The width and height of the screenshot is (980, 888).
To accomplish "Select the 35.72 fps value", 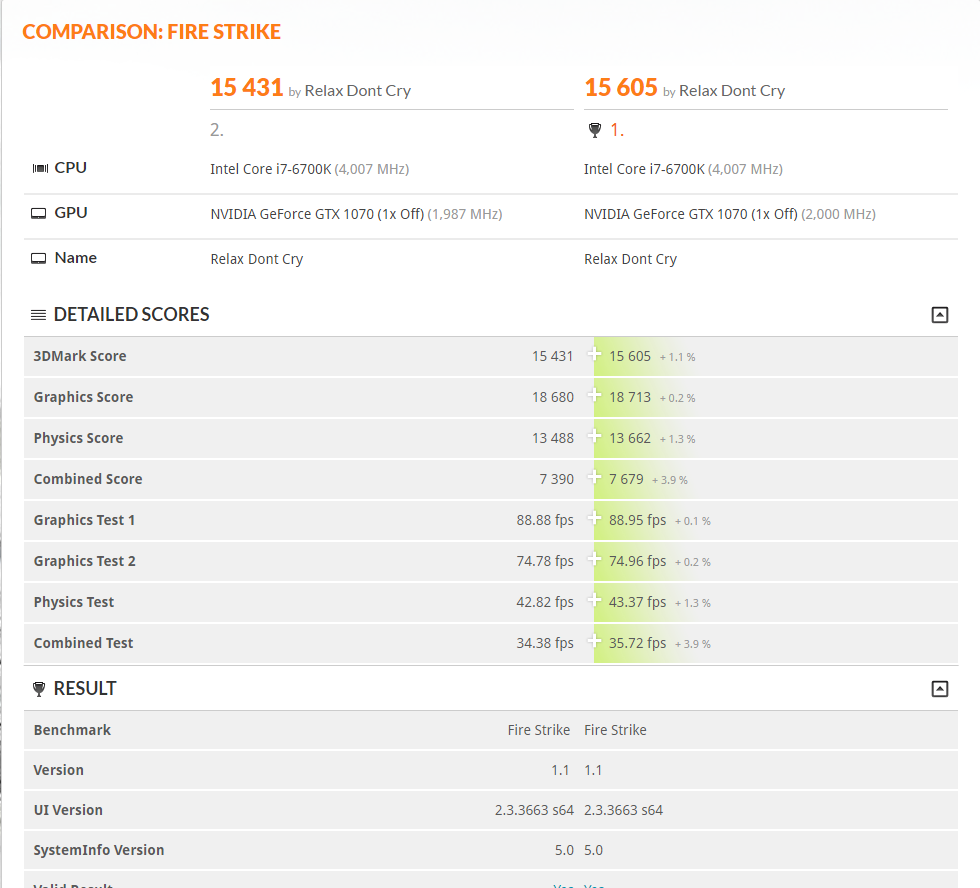I will (638, 643).
